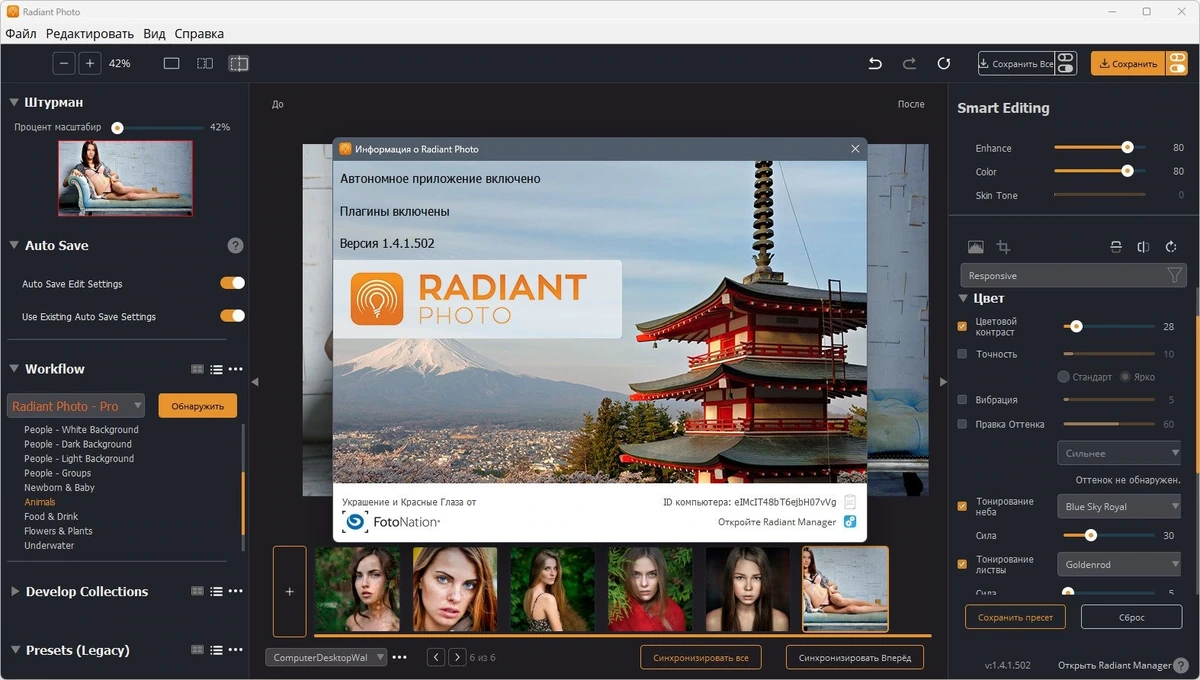Open the Blue Sky Royal dropdown
The image size is (1200, 680).
point(1120,507)
